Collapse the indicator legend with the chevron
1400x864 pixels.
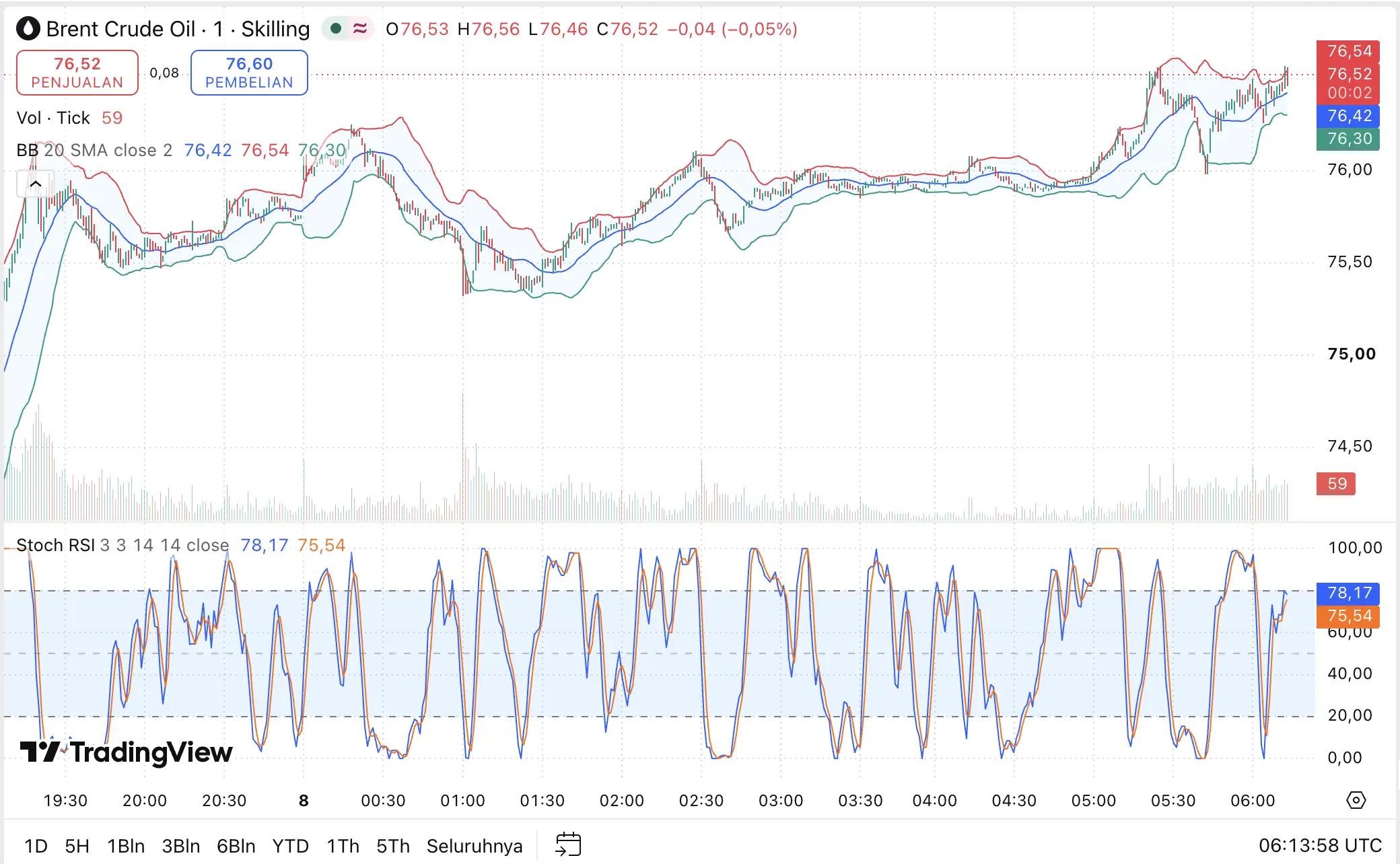[x=35, y=184]
